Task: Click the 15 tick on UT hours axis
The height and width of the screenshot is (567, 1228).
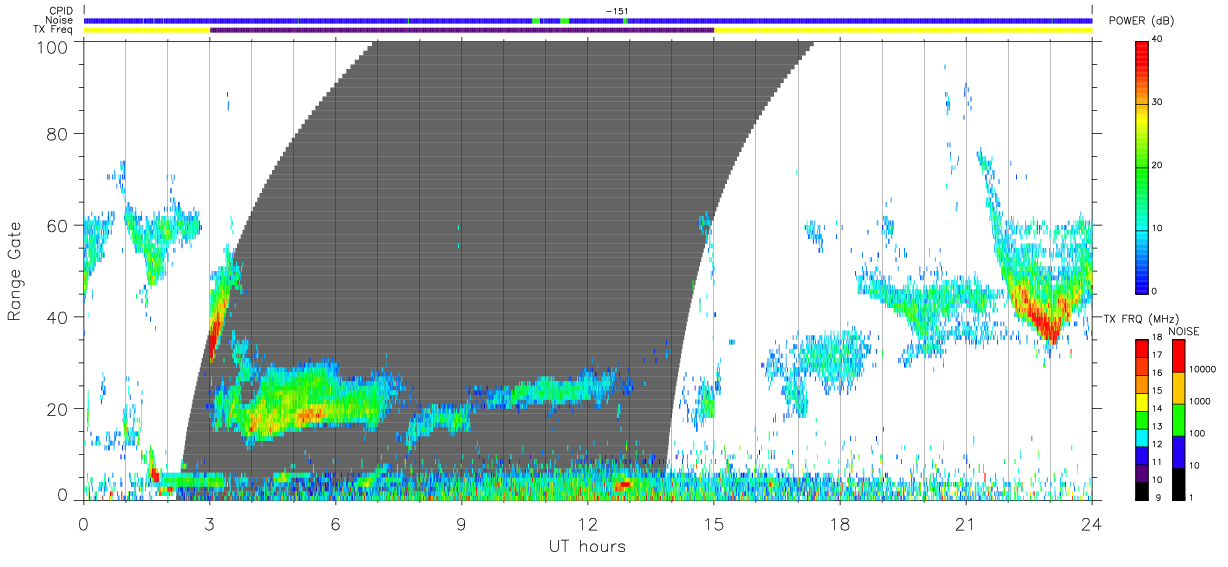Action: click(714, 523)
